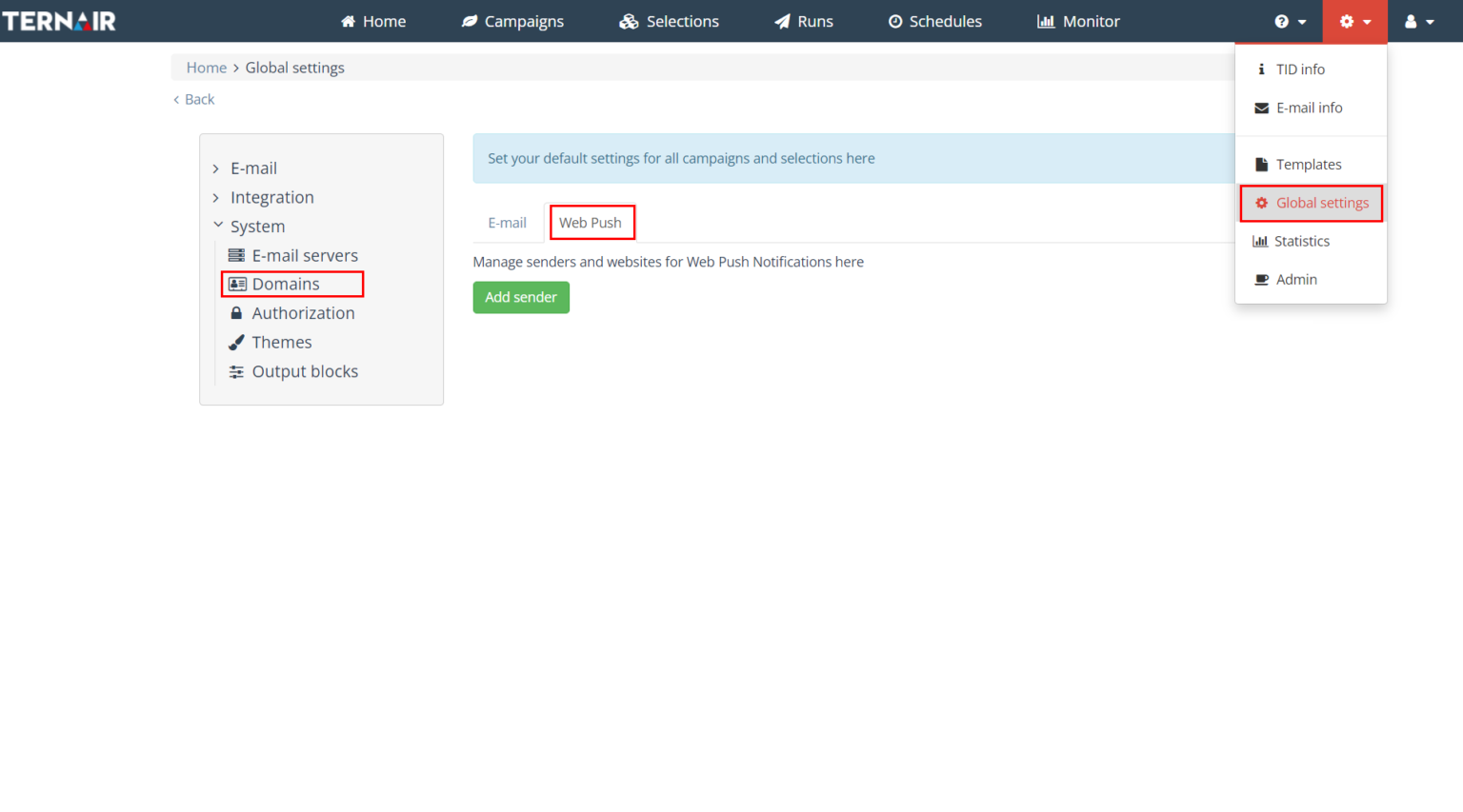Image resolution: width=1463 pixels, height=812 pixels.
Task: Click the Schedules clock icon
Action: pyautogui.click(x=895, y=22)
